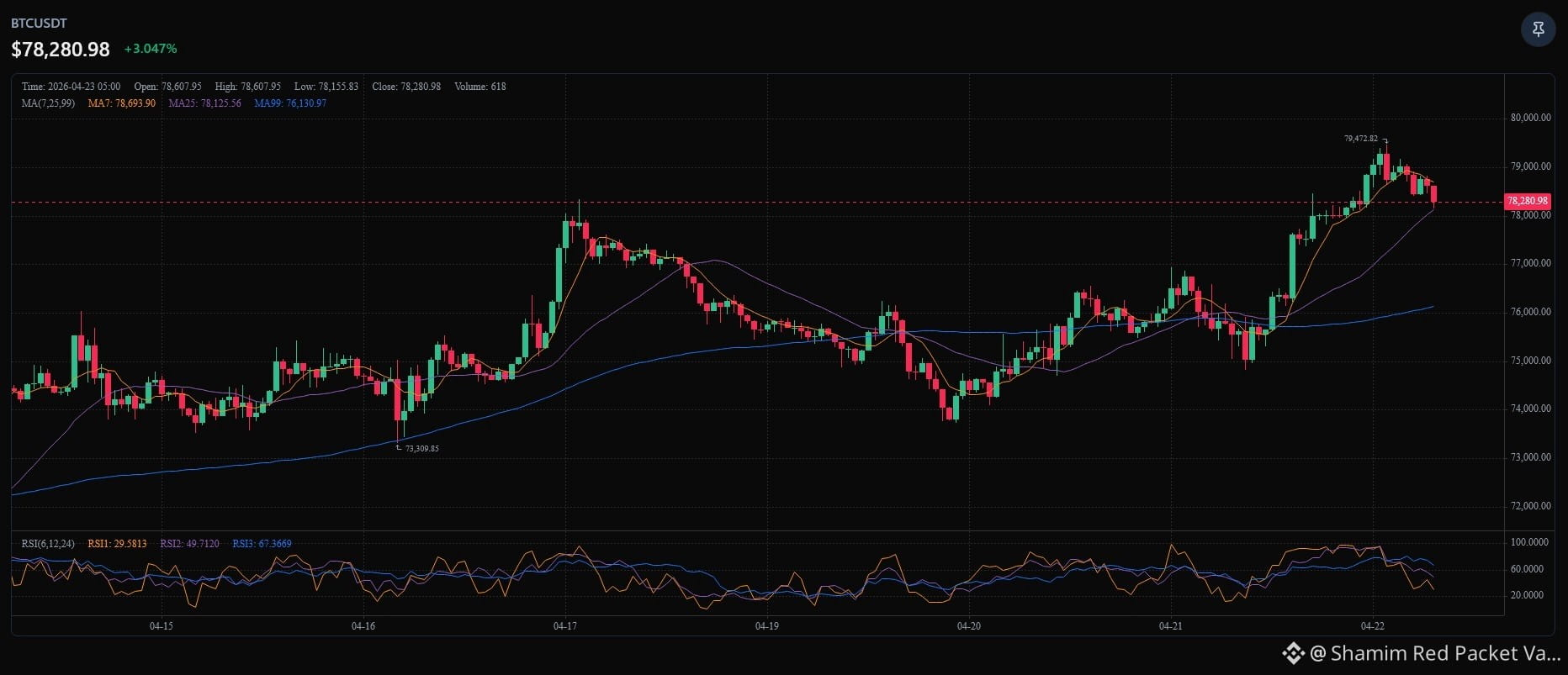This screenshot has height=675, width=1568.
Task: Click the Volume: 618 readout
Action: [480, 87]
